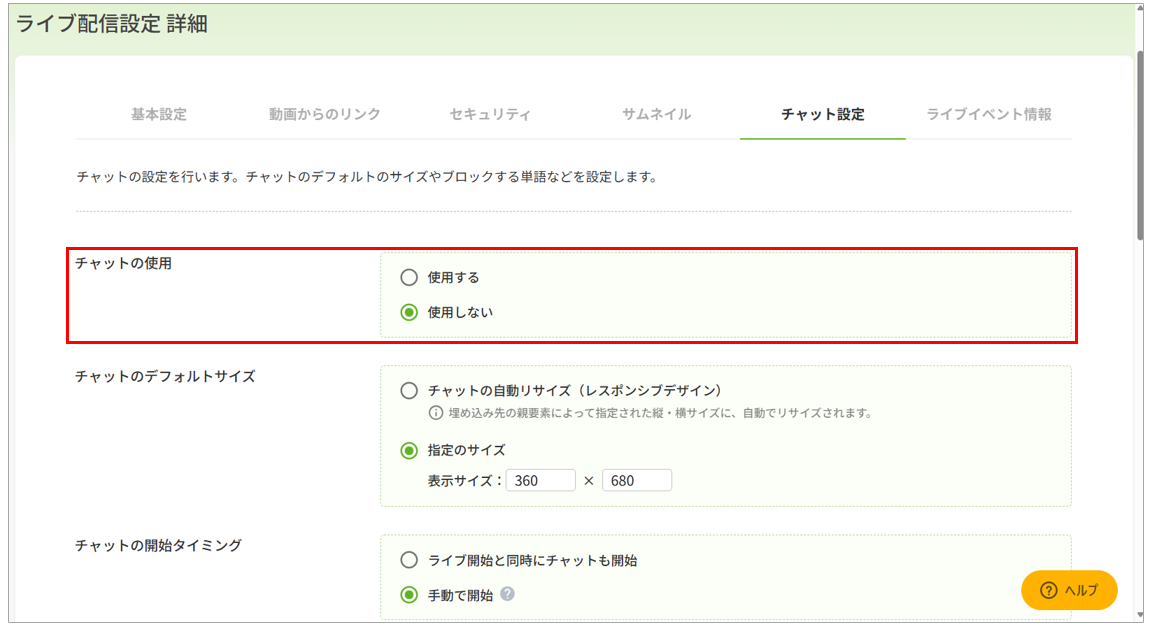Go to the セキュリティ tab
Image resolution: width=1154 pixels, height=628 pixels.
pos(490,114)
